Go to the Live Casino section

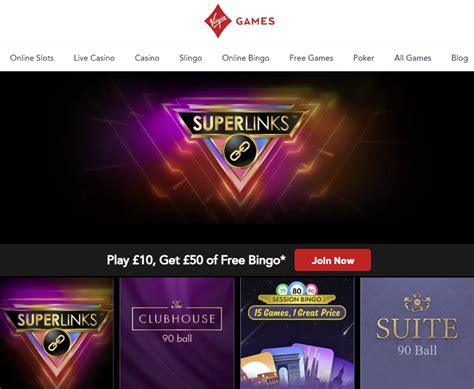click(x=94, y=58)
